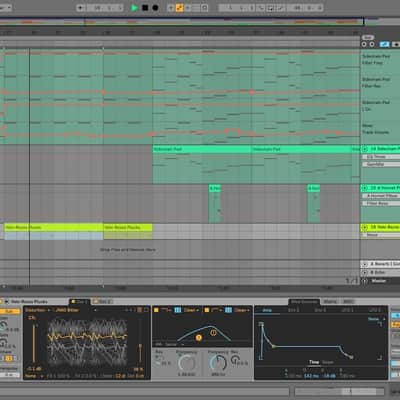This screenshot has width=400, height=400.
Task: Unfold the A Reverb return track
Action: [364, 264]
